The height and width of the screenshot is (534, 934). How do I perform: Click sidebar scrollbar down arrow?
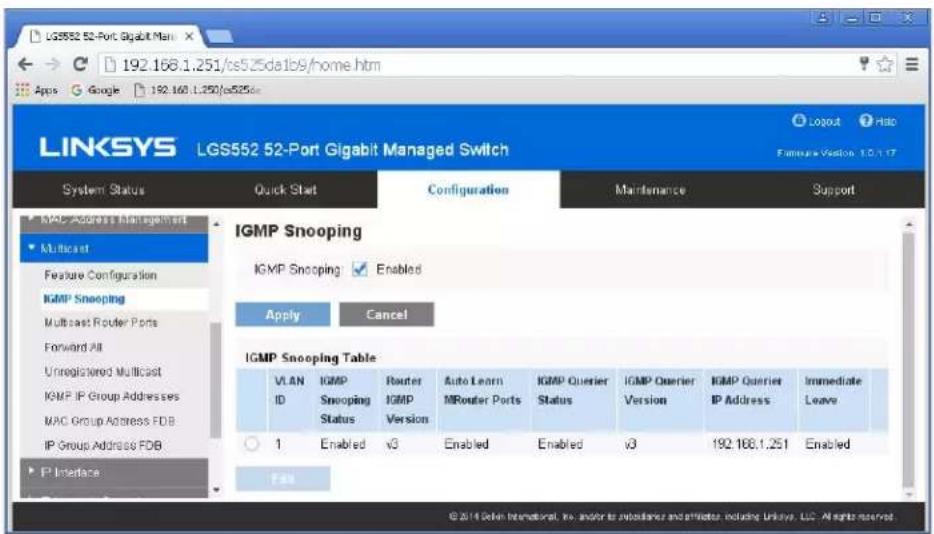[216, 490]
